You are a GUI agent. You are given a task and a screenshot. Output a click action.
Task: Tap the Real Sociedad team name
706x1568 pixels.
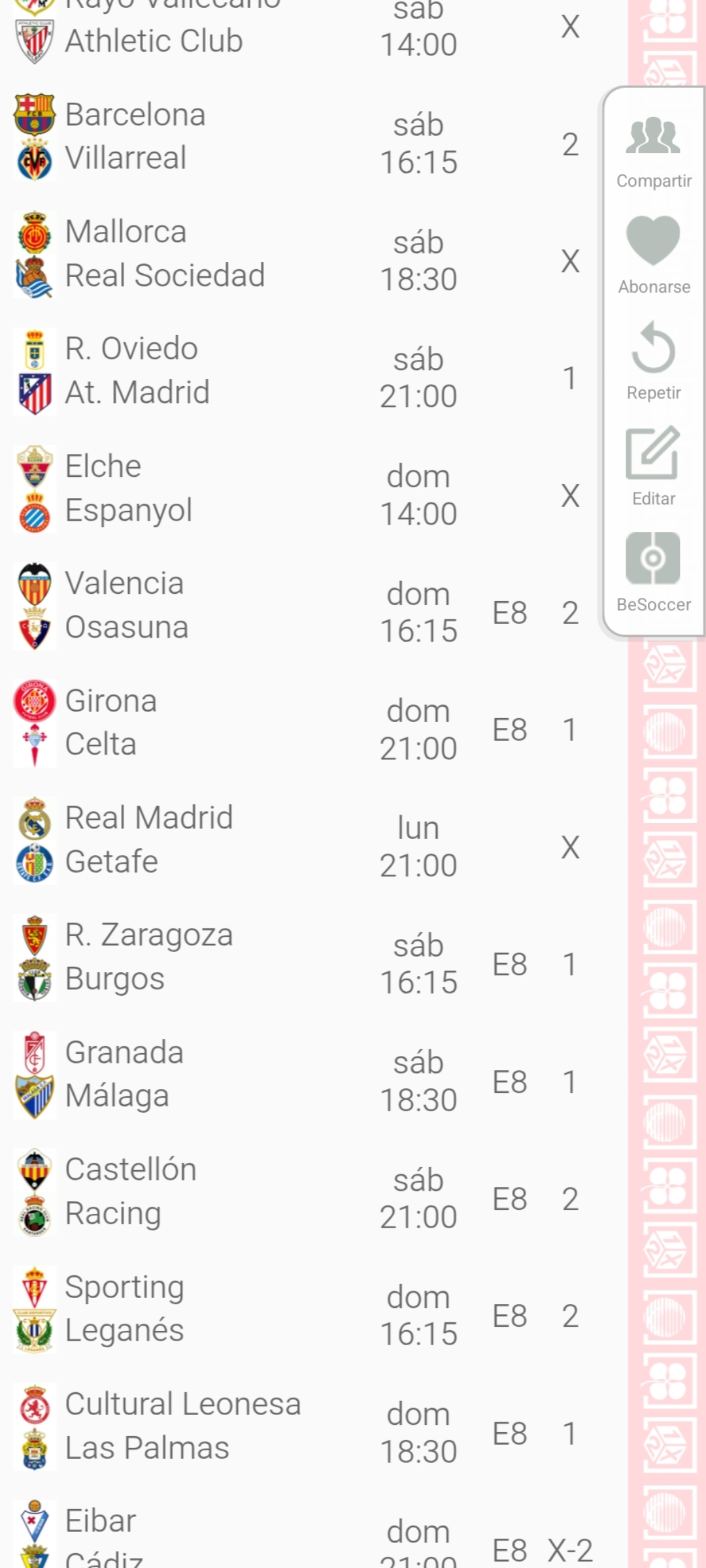[x=165, y=275]
